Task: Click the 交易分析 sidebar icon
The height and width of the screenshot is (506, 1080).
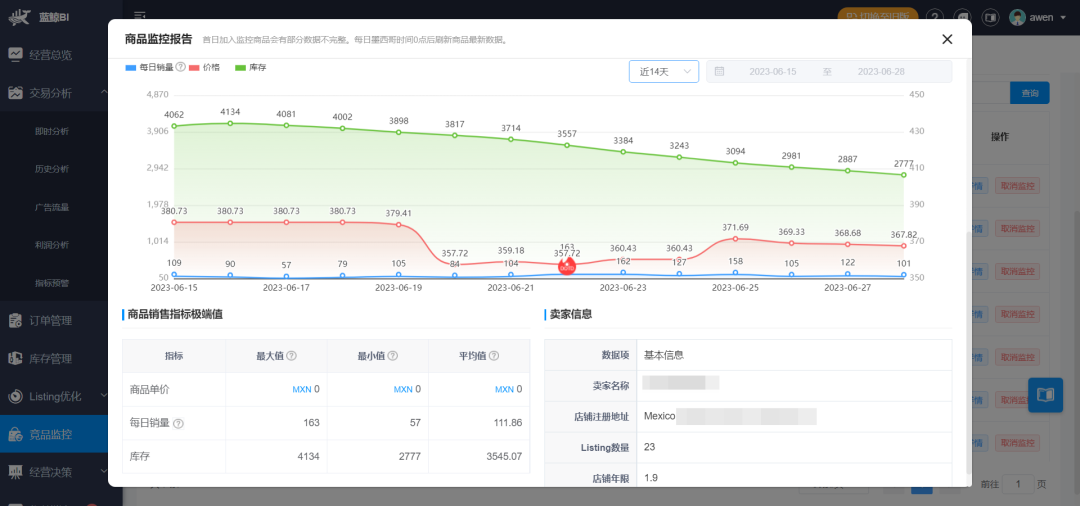Action: 15,92
